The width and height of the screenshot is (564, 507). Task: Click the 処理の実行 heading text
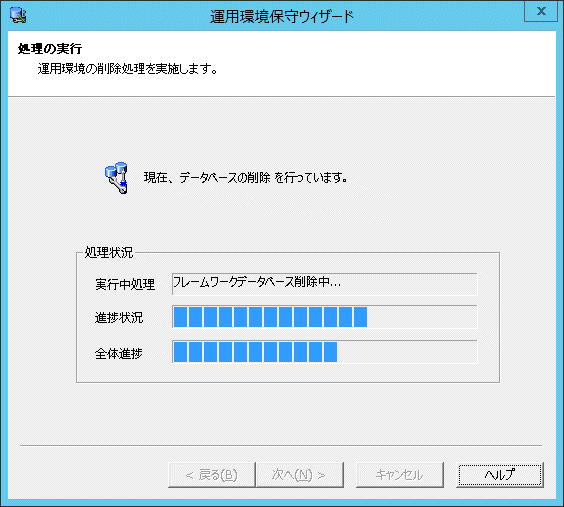pos(50,49)
